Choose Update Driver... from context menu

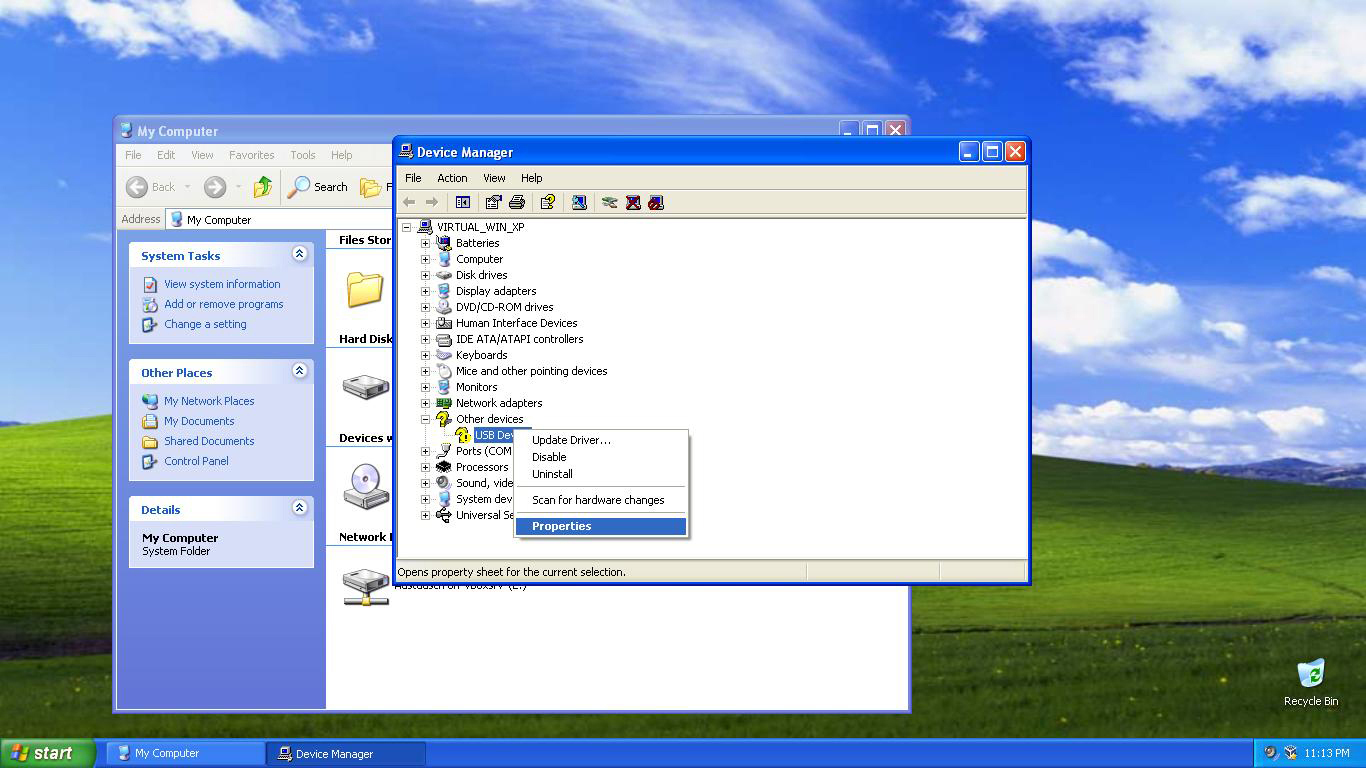point(600,440)
